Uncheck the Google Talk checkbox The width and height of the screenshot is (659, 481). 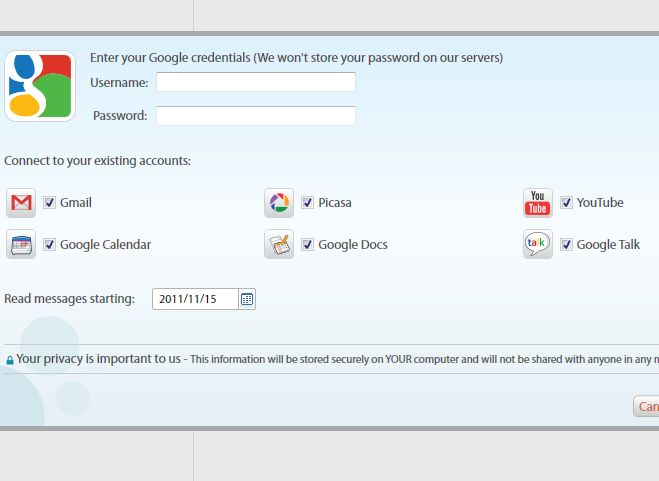click(x=567, y=244)
